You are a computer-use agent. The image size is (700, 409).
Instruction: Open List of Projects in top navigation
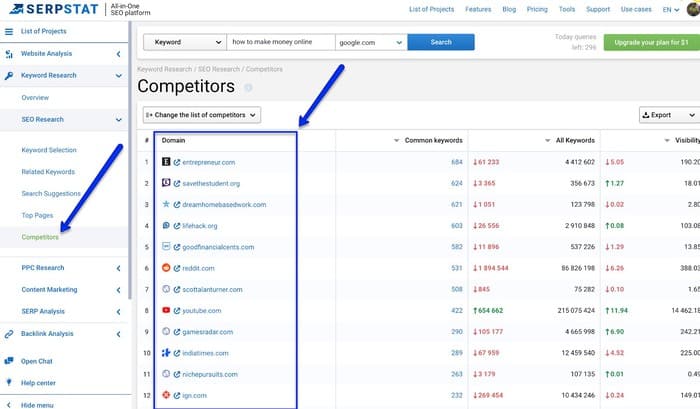431,9
